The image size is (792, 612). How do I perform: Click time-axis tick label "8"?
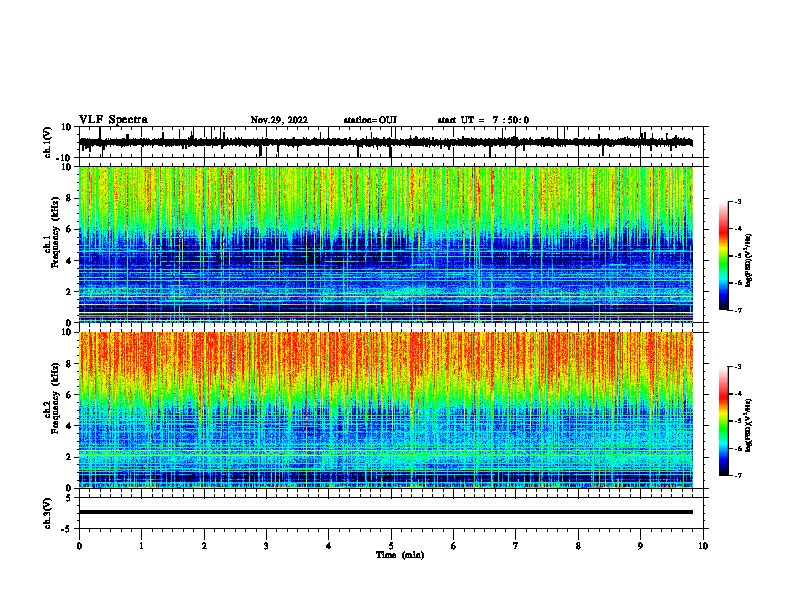click(x=578, y=546)
